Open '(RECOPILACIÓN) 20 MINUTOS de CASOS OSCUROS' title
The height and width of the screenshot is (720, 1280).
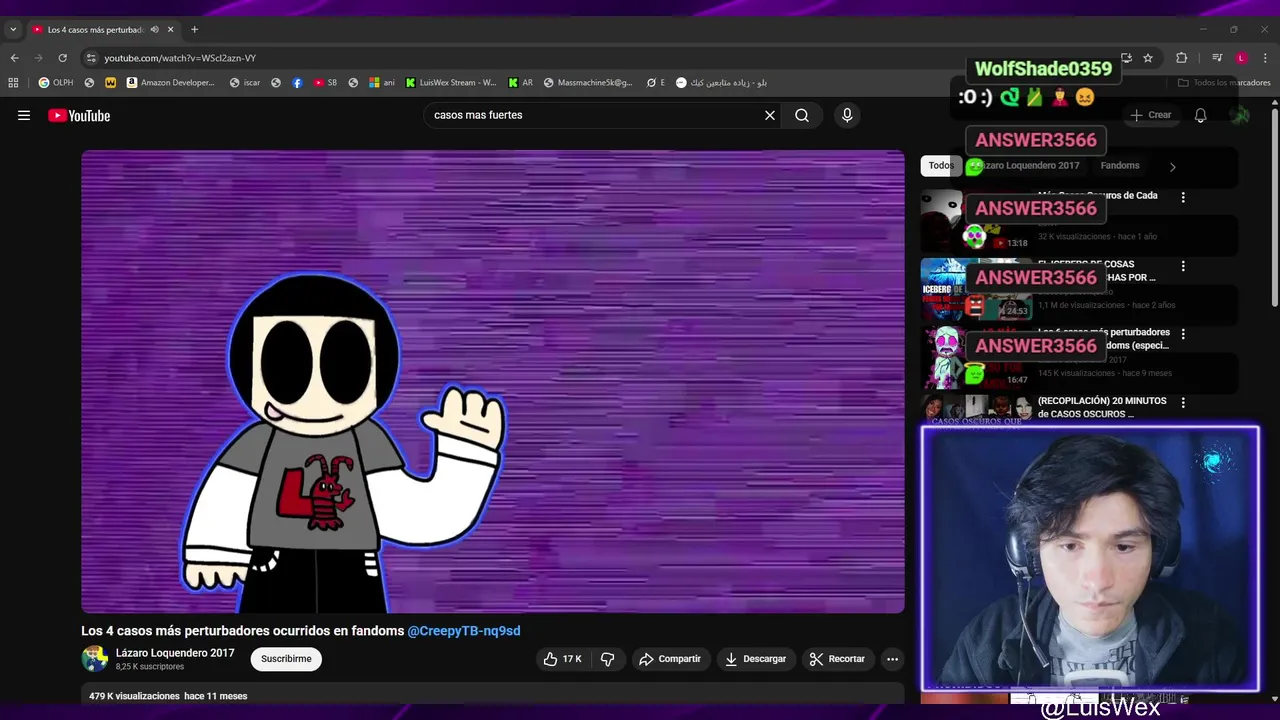tap(1102, 407)
